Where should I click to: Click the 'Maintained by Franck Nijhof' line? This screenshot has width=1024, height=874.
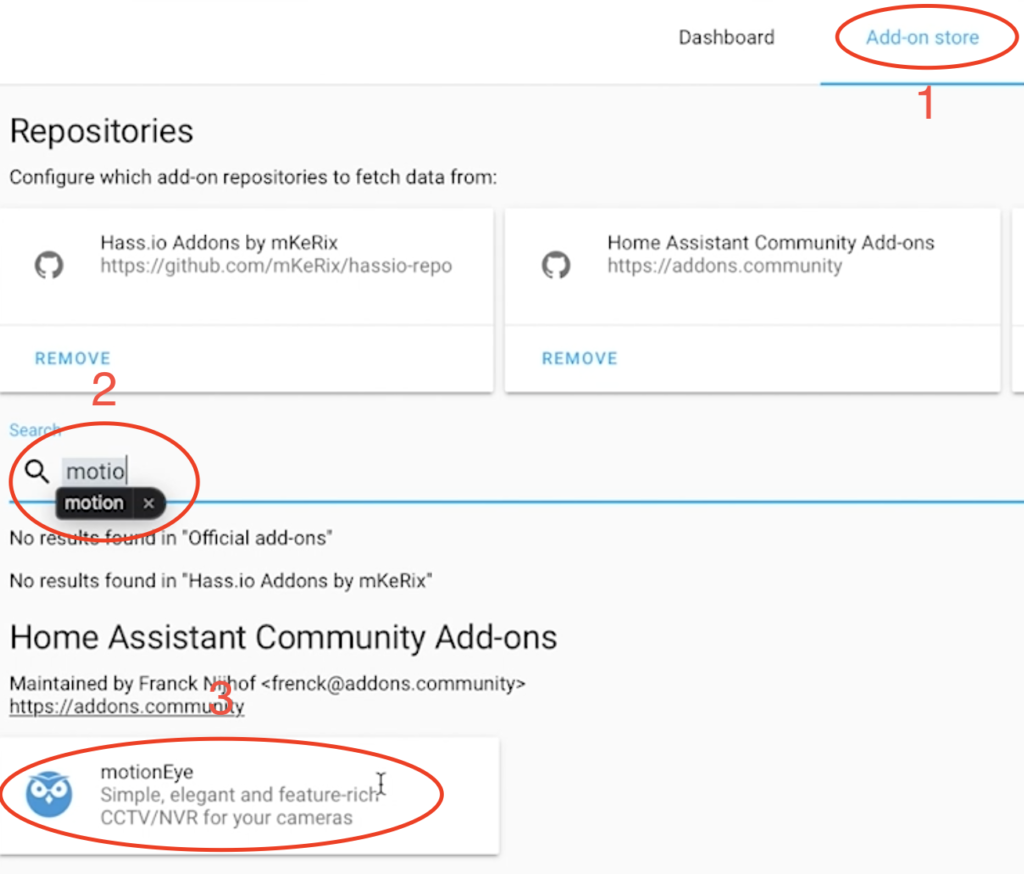coord(267,683)
